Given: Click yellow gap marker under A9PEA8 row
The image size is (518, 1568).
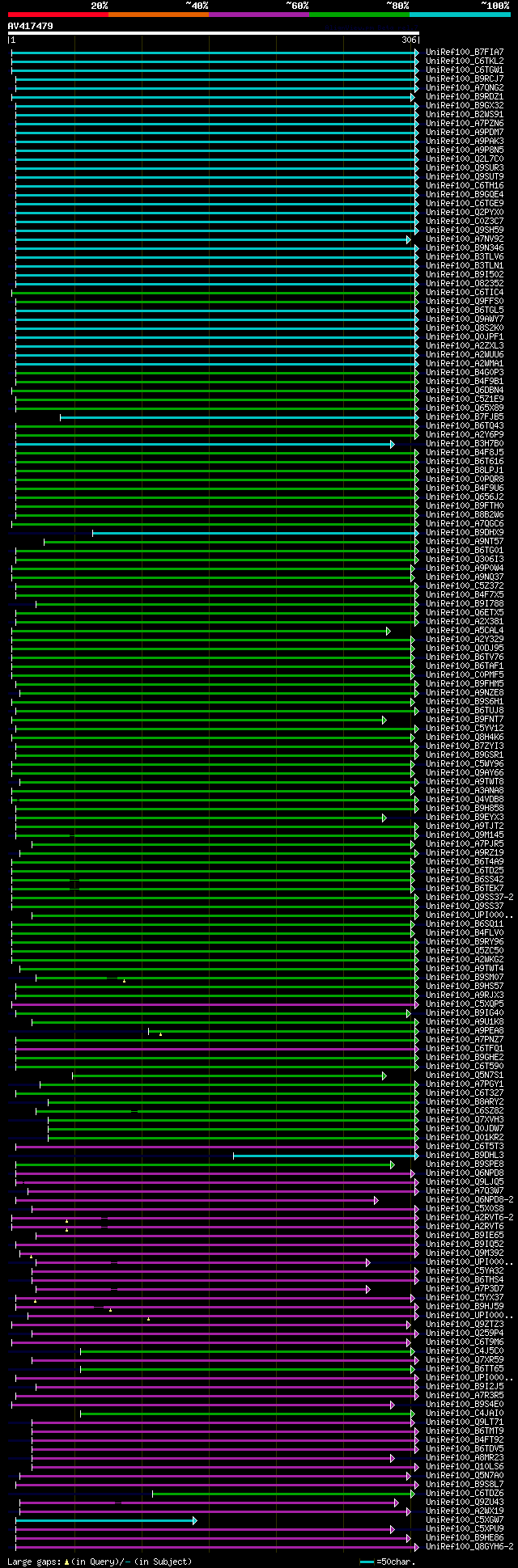Looking at the screenshot, I should (x=160, y=1034).
